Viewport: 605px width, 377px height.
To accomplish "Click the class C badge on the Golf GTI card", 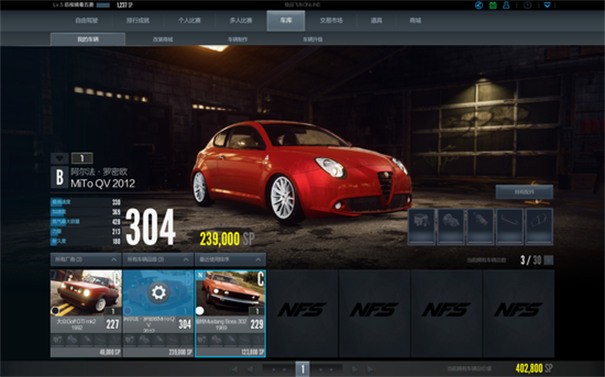I will click(x=117, y=279).
